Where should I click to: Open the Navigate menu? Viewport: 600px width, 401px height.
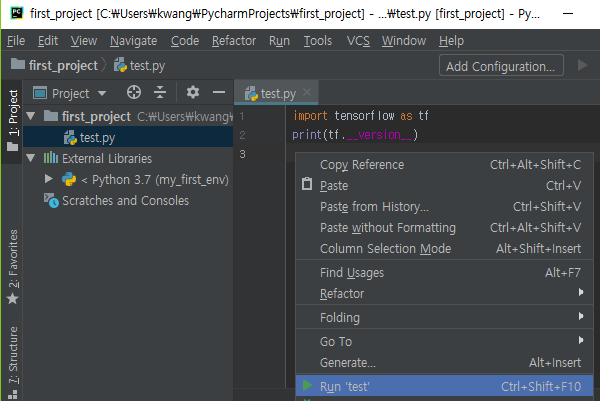tap(134, 41)
